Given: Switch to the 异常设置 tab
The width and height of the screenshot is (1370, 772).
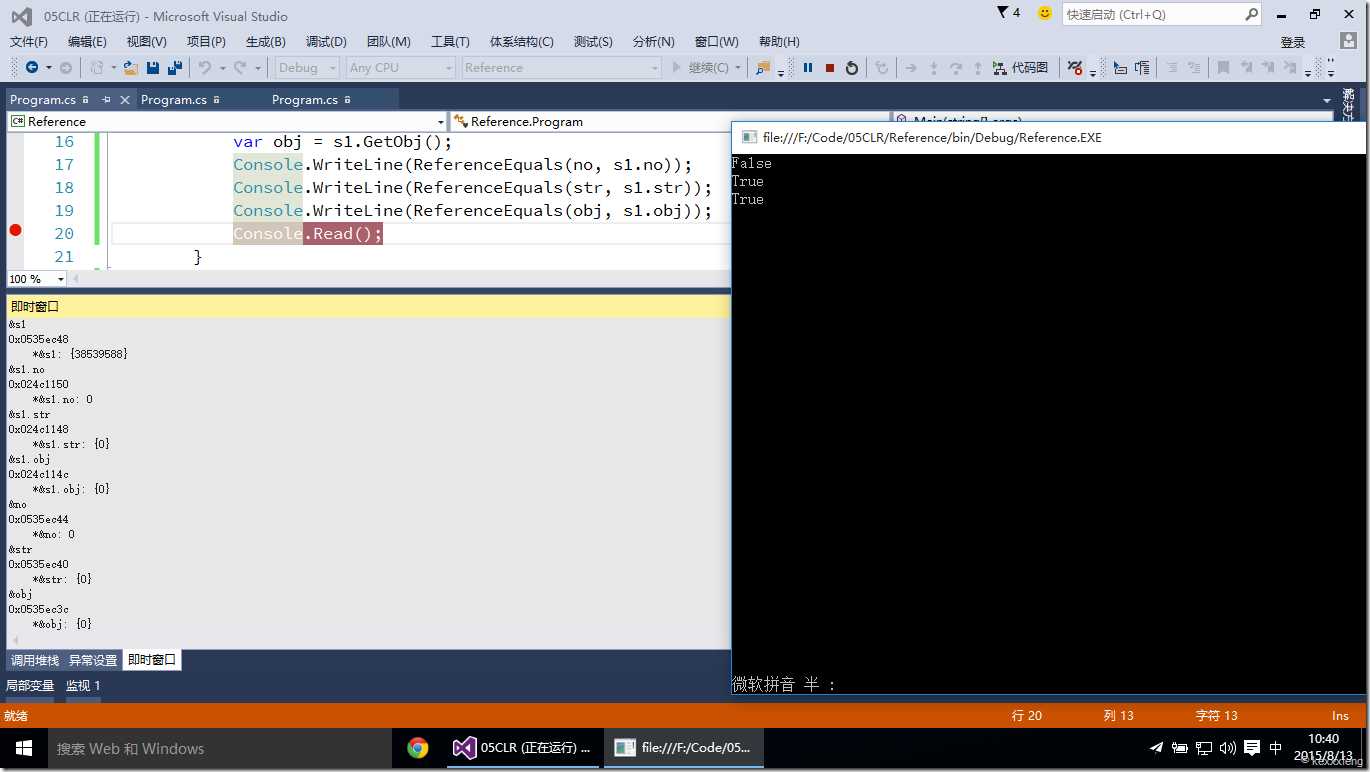Looking at the screenshot, I should click(93, 660).
